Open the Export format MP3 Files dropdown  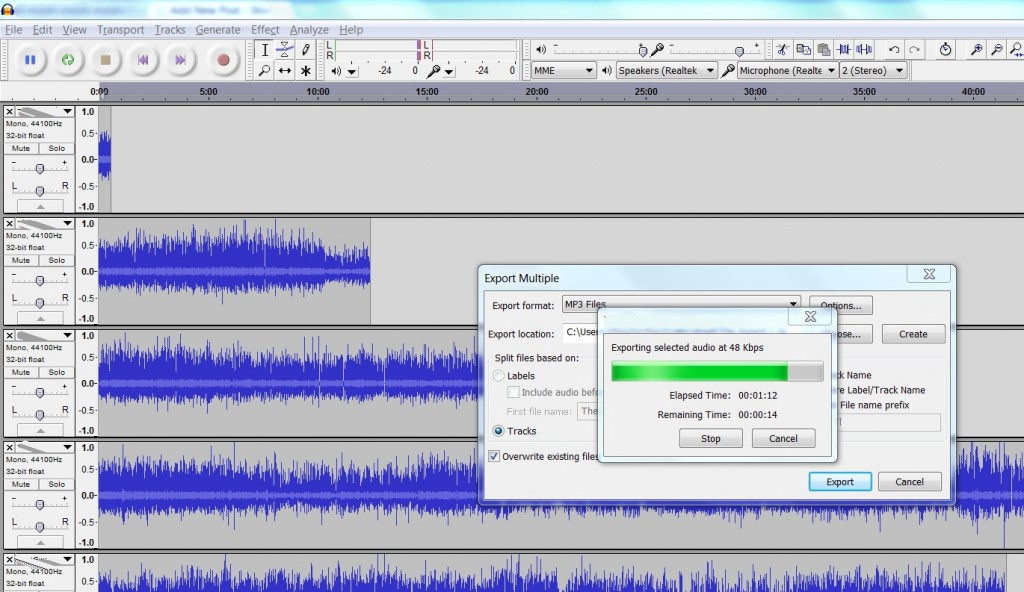point(681,304)
